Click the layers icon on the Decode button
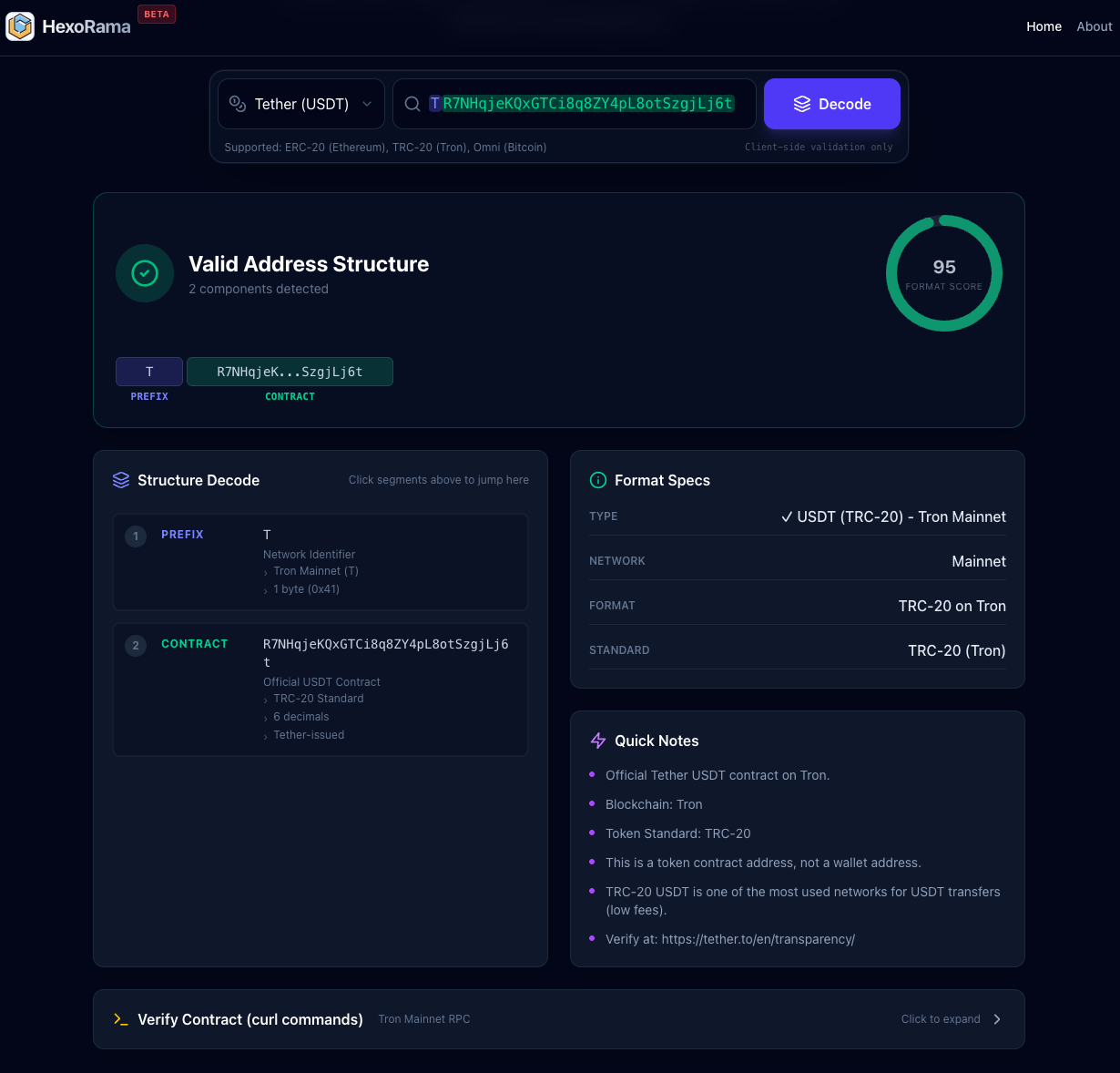The height and width of the screenshot is (1073, 1120). point(802,104)
